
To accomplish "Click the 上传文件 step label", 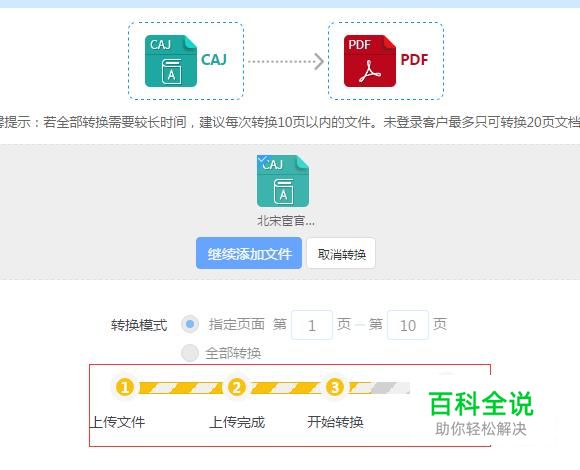I will pos(118,422).
